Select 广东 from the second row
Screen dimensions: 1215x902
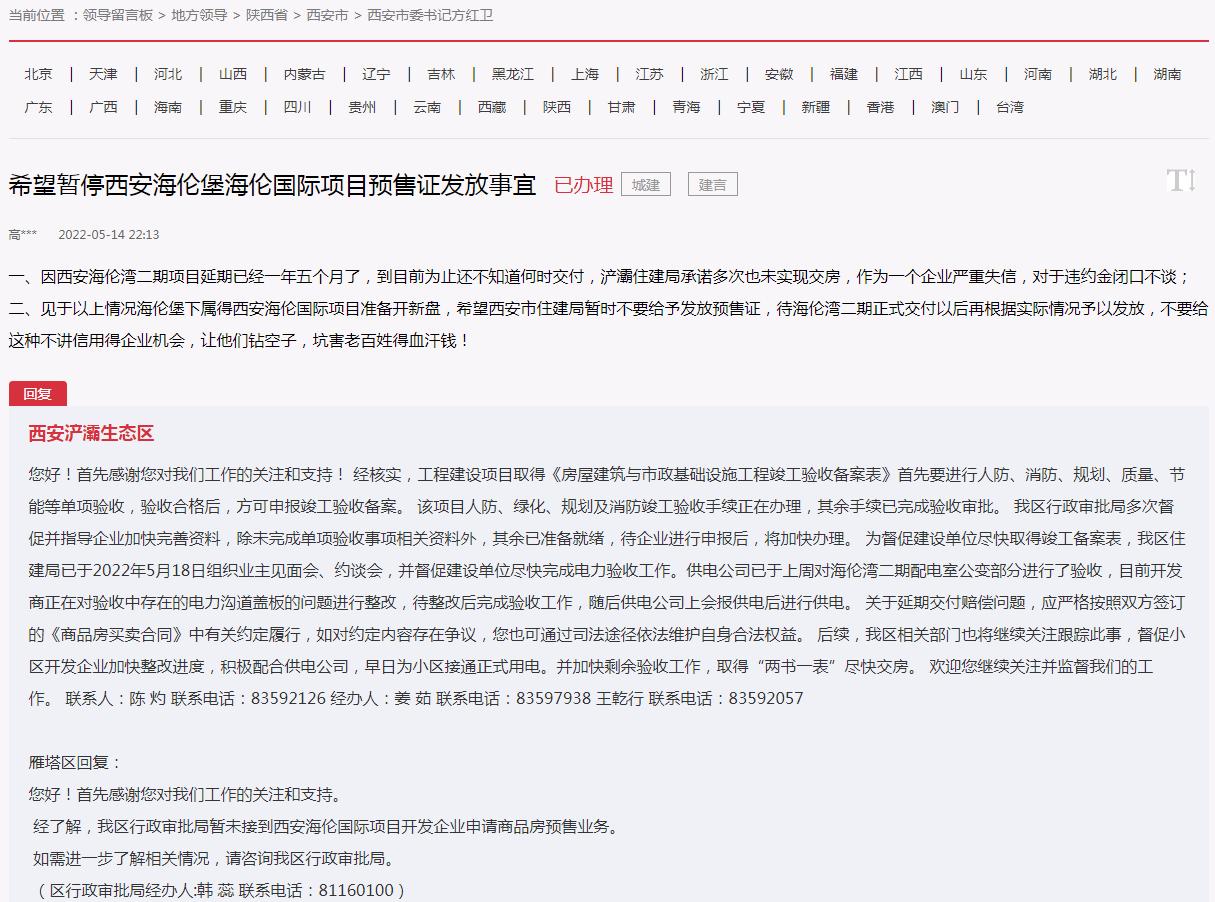pos(39,107)
